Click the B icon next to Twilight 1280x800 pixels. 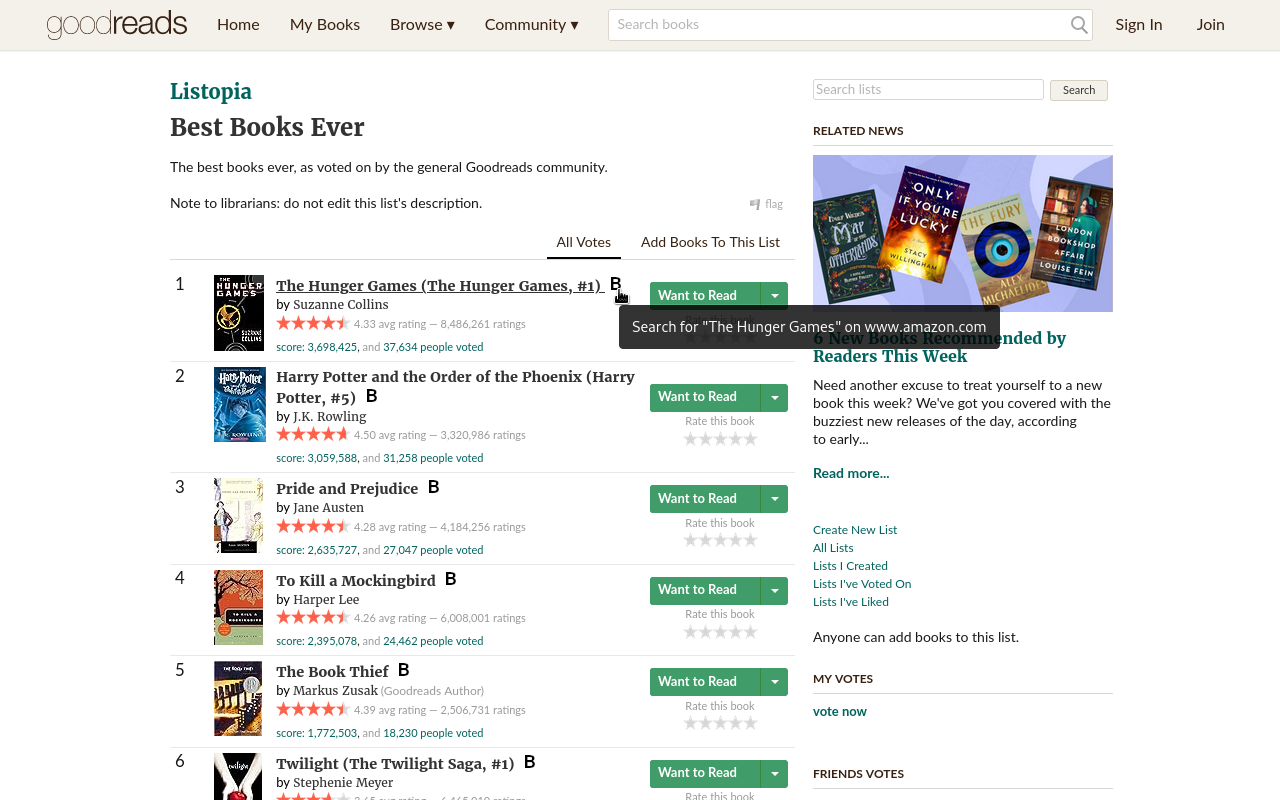pos(530,762)
